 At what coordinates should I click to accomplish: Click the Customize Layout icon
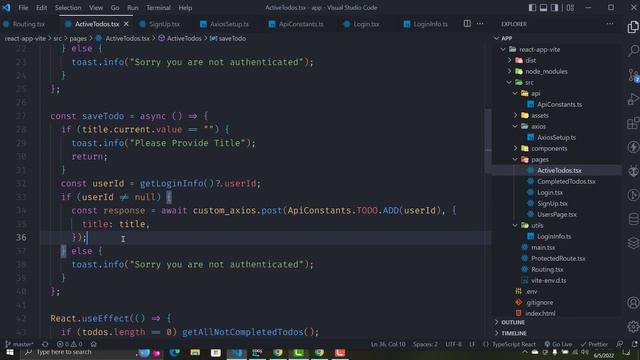[x=570, y=7]
